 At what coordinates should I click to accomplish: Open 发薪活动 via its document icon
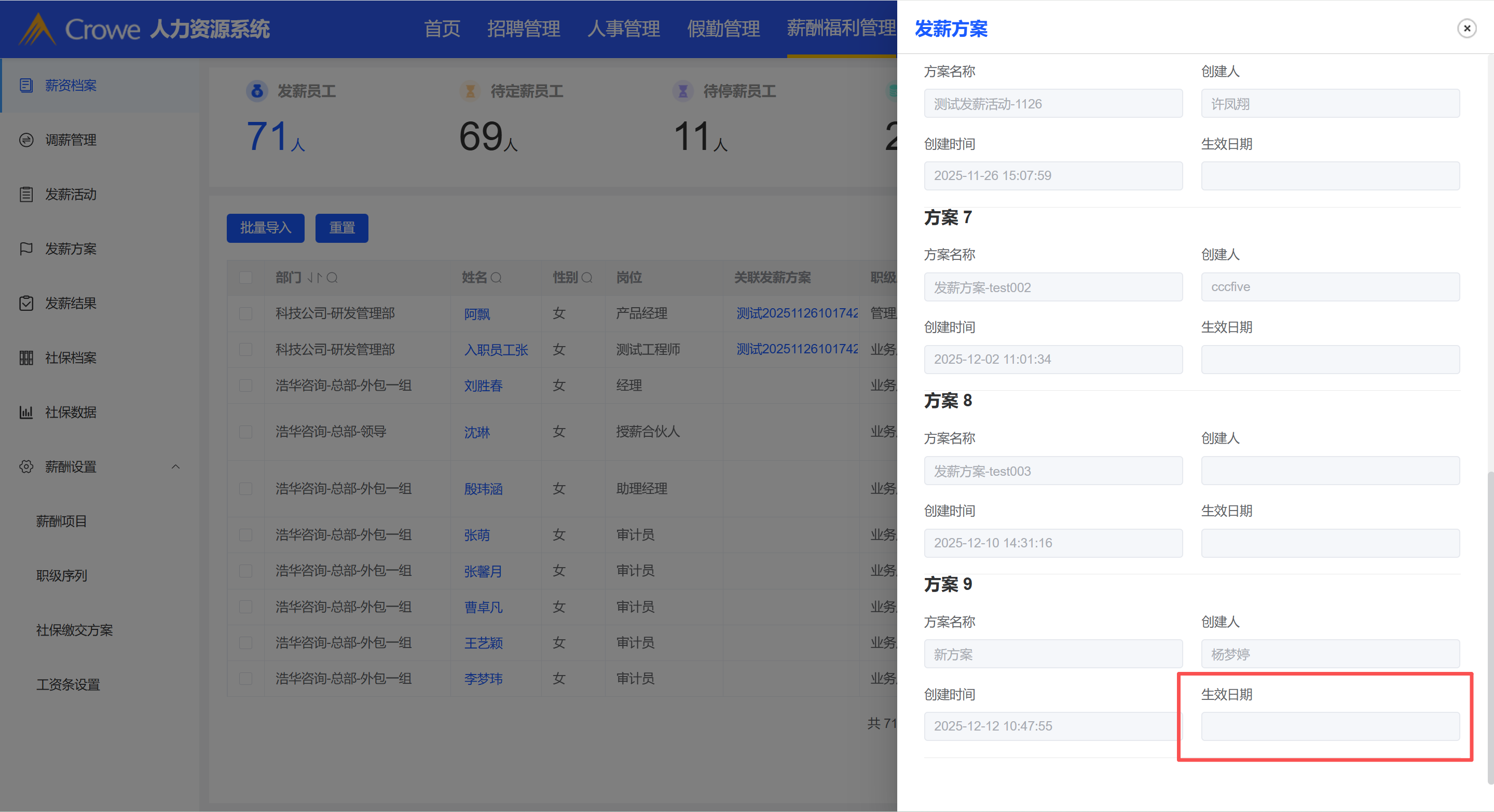[x=26, y=194]
